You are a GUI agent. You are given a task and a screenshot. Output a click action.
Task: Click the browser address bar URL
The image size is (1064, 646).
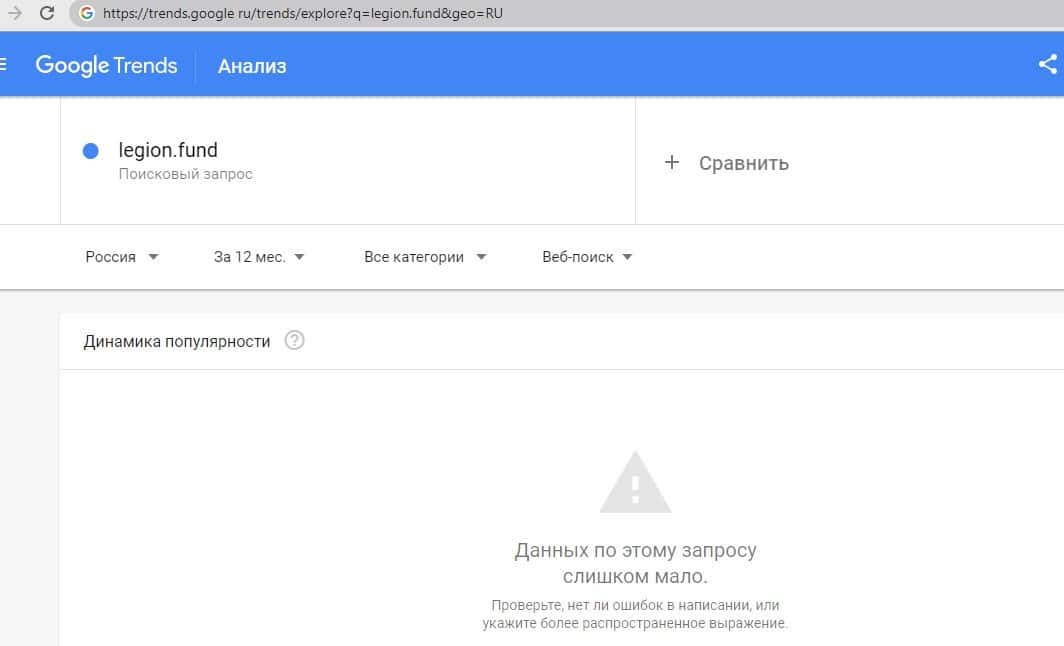[x=300, y=14]
